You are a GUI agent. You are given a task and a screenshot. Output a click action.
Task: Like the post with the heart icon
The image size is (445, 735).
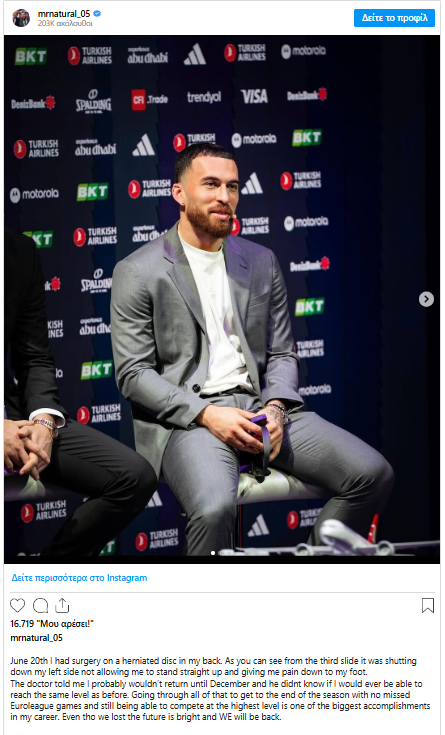[17, 606]
